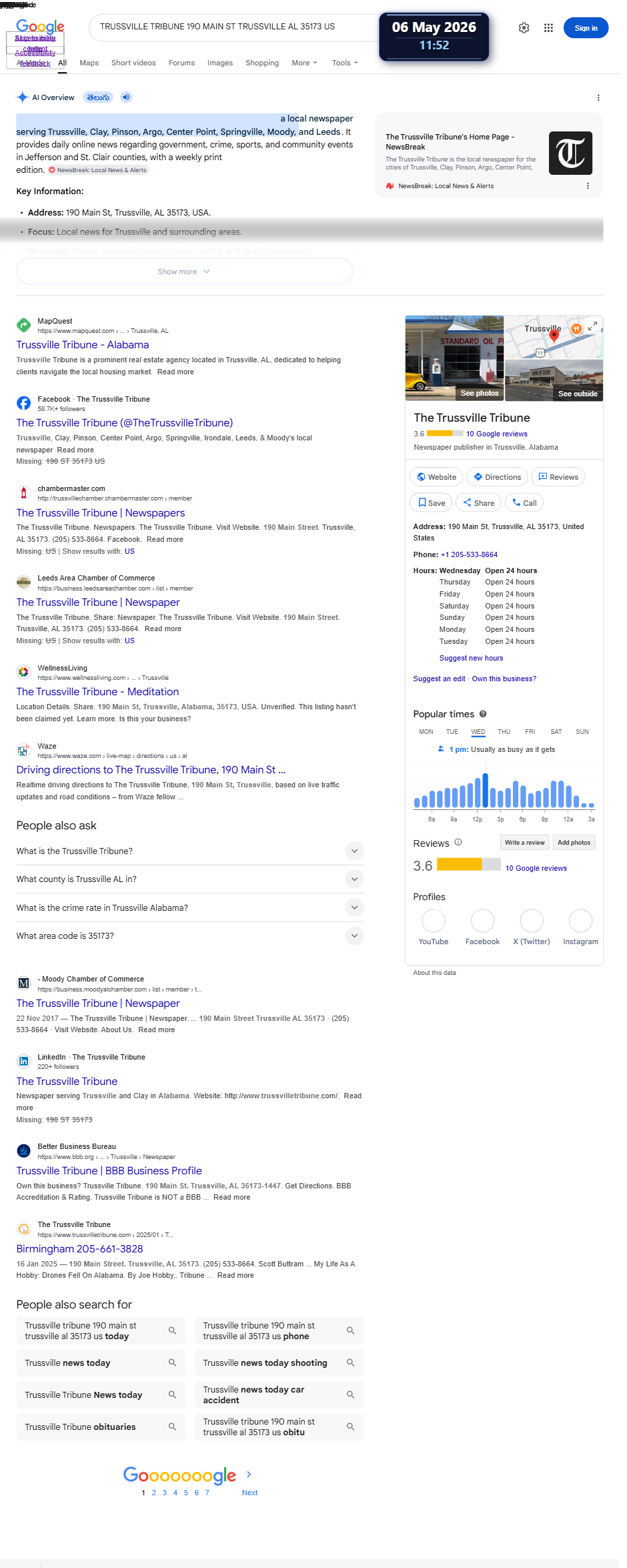The width and height of the screenshot is (627, 1568).
Task: Open NewsBreak card three-dot menu
Action: click(588, 186)
